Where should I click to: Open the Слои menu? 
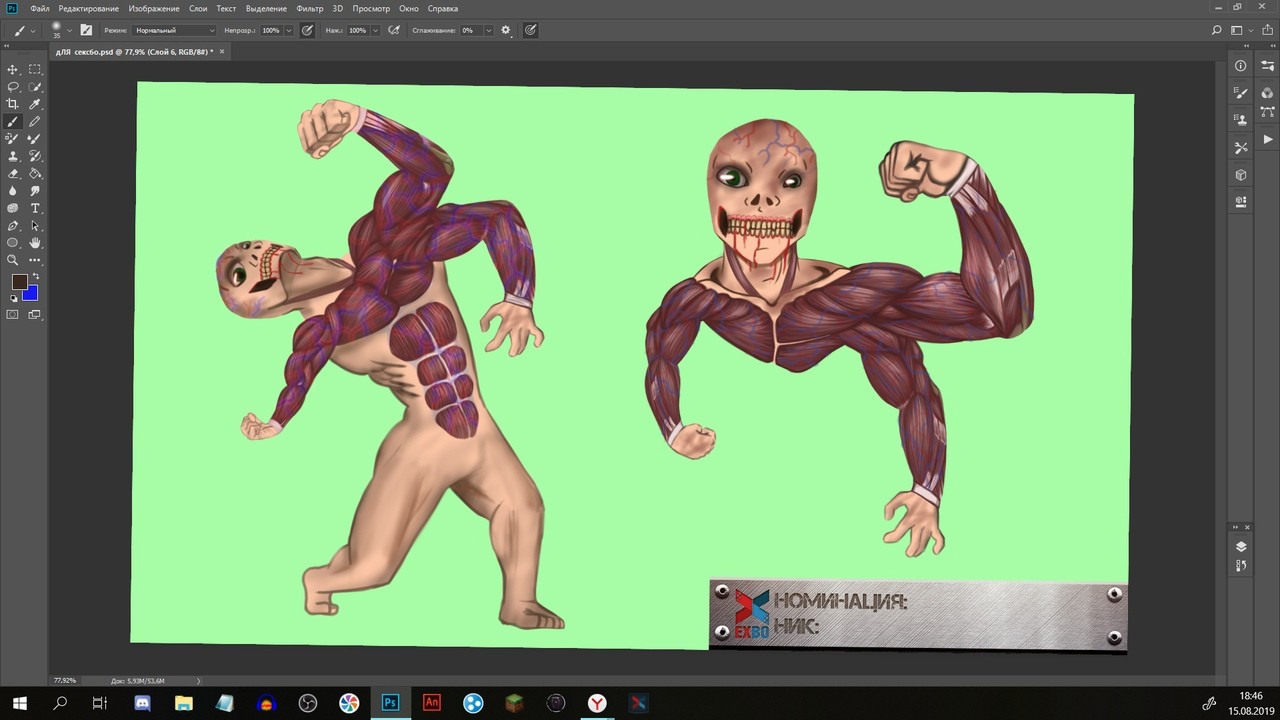198,8
